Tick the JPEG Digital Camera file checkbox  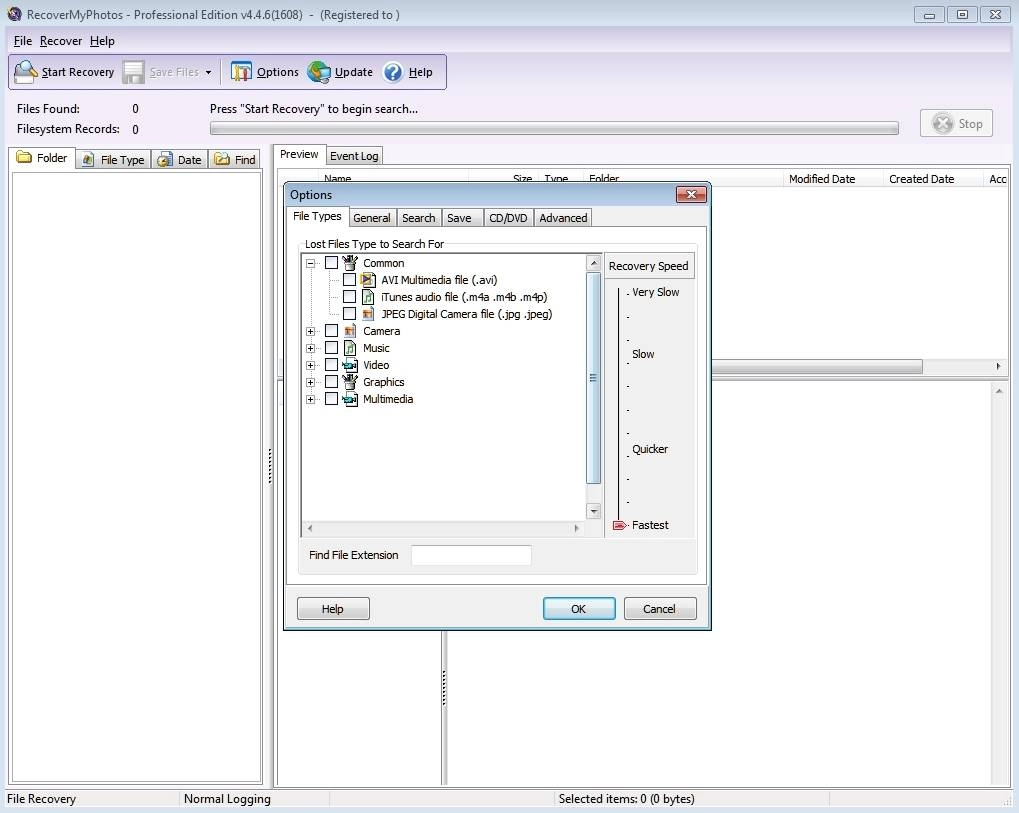point(350,313)
